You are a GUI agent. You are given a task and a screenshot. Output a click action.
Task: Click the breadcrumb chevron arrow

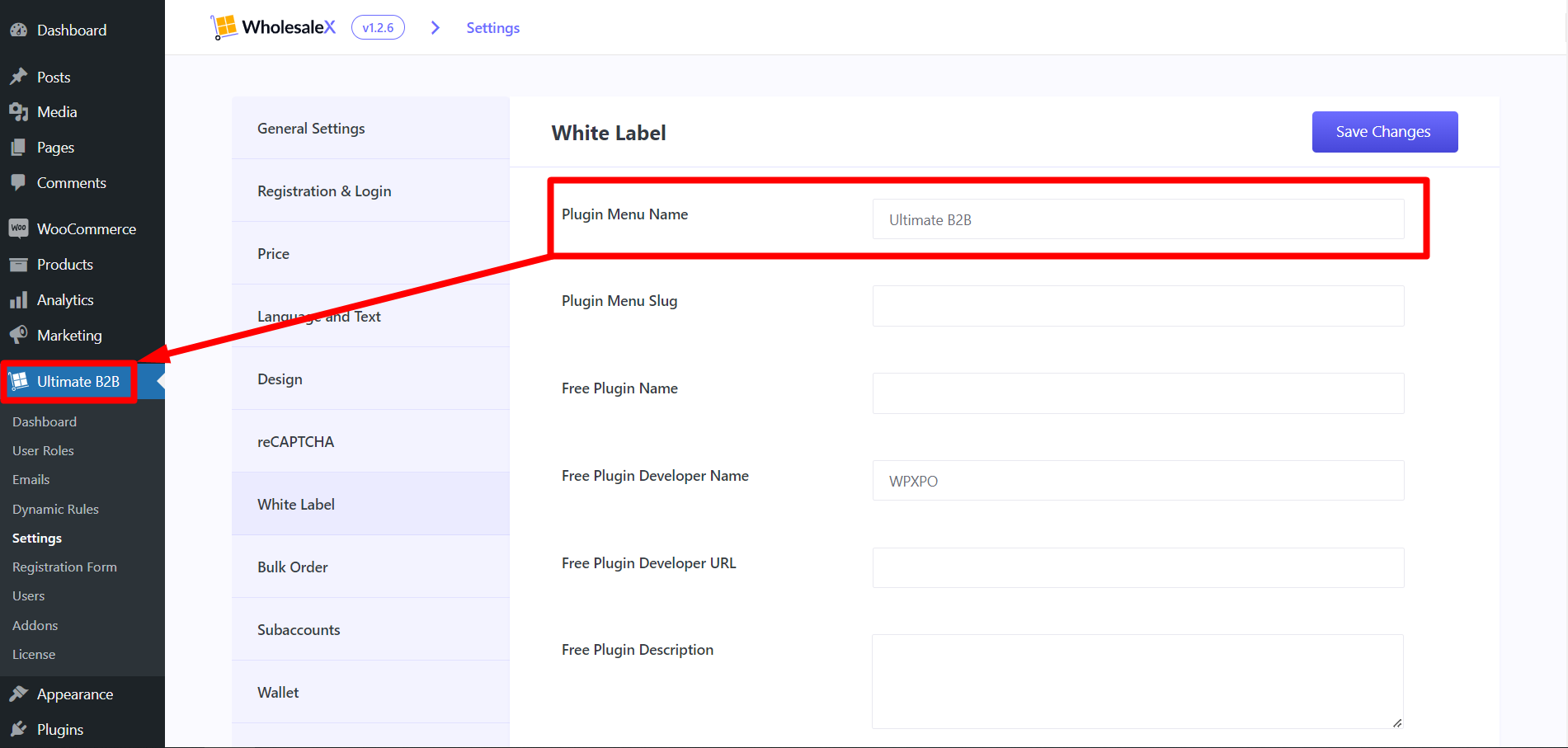tap(436, 28)
